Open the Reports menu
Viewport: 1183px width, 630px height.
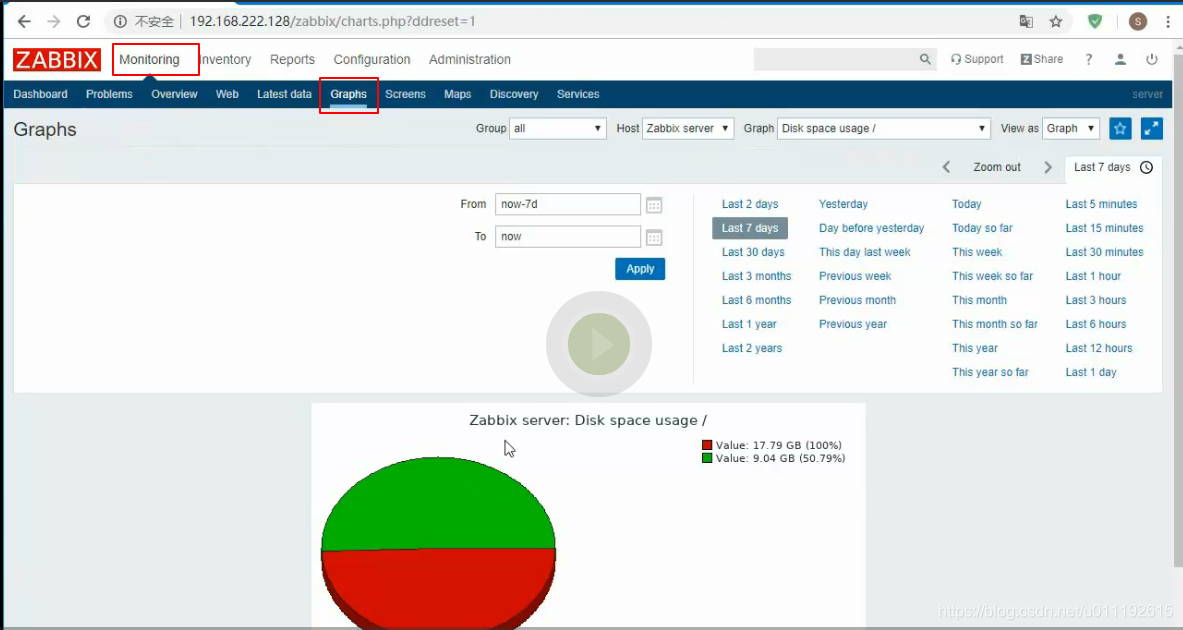point(292,59)
